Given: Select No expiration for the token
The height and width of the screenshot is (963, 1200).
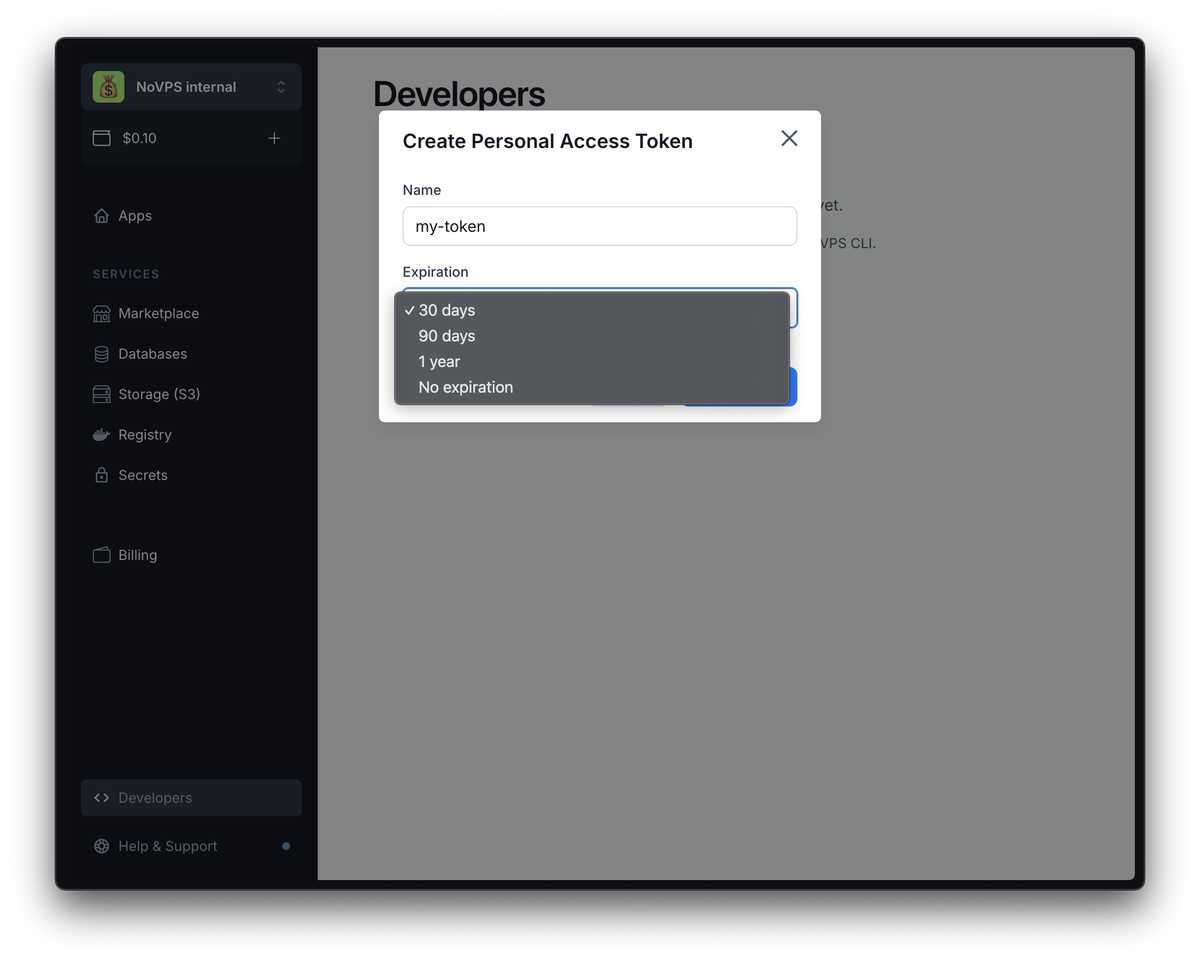Looking at the screenshot, I should pos(465,387).
